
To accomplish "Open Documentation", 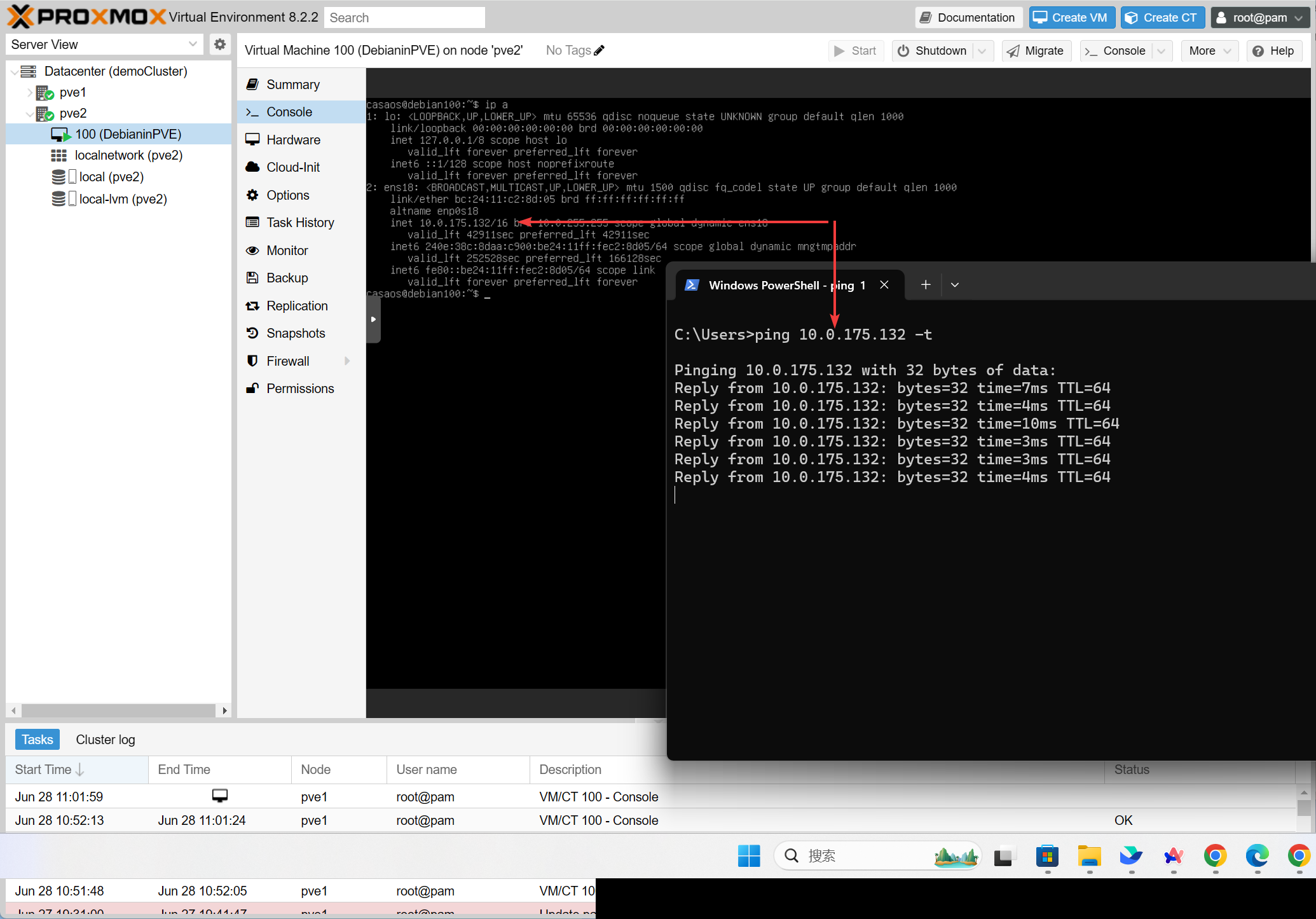I will coord(968,18).
